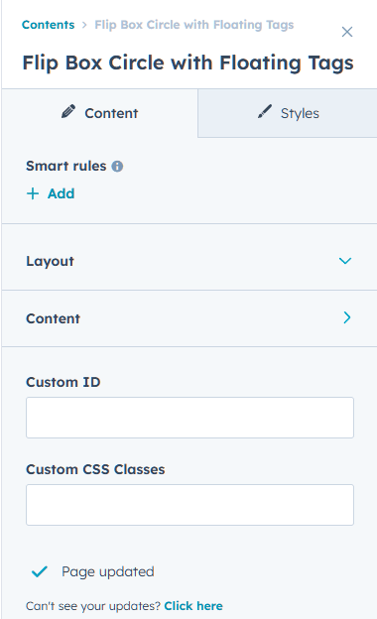377x619 pixels.
Task: Switch to the Styles tab
Action: pyautogui.click(x=287, y=113)
